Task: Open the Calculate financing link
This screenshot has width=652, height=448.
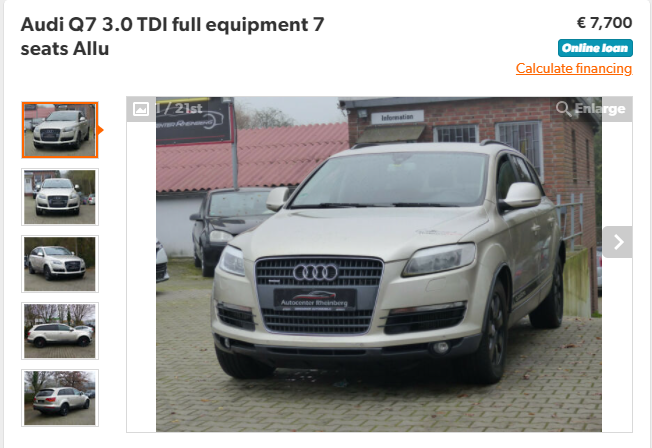Action: (x=574, y=68)
